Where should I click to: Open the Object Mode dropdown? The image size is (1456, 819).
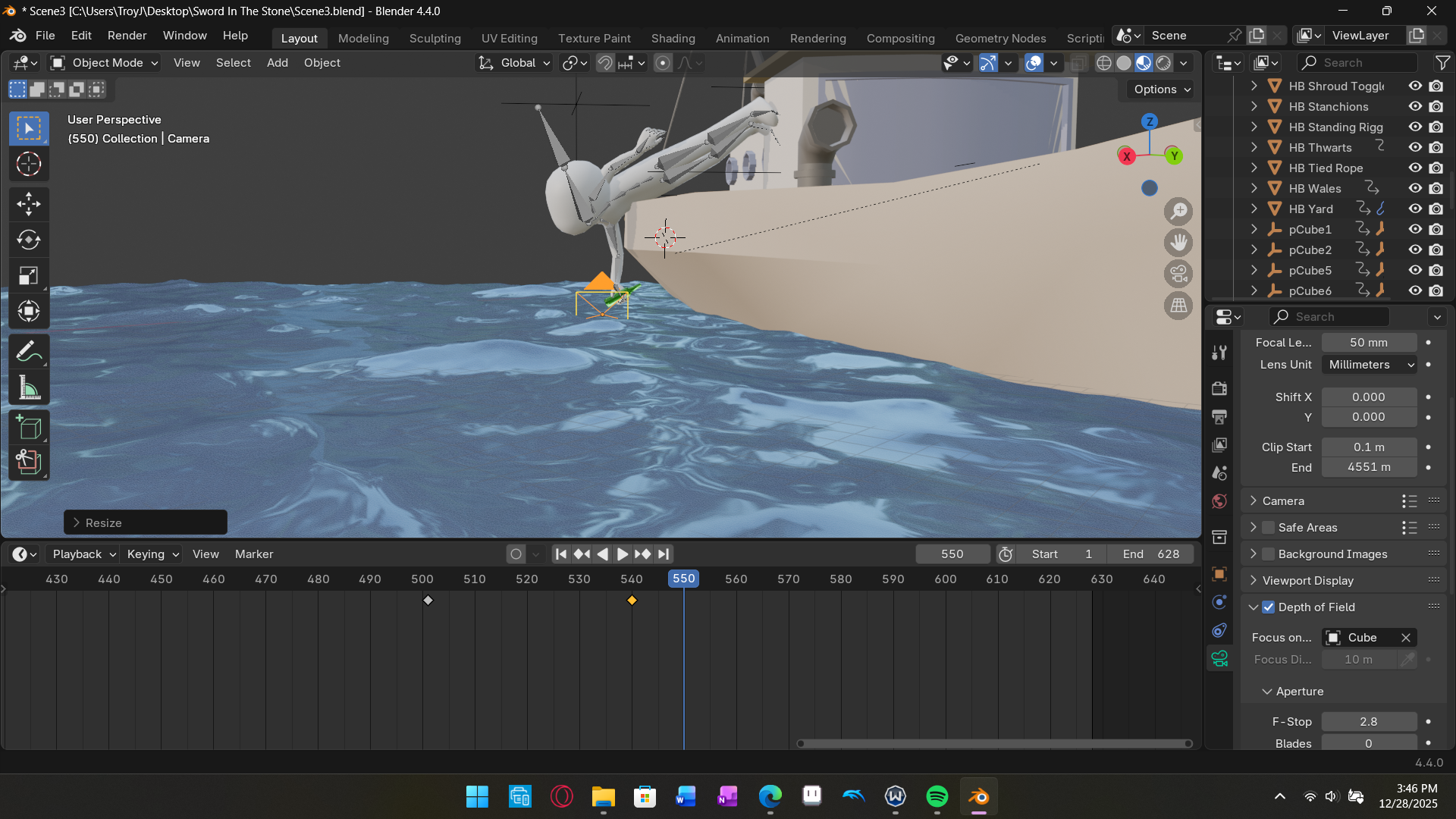tap(104, 63)
